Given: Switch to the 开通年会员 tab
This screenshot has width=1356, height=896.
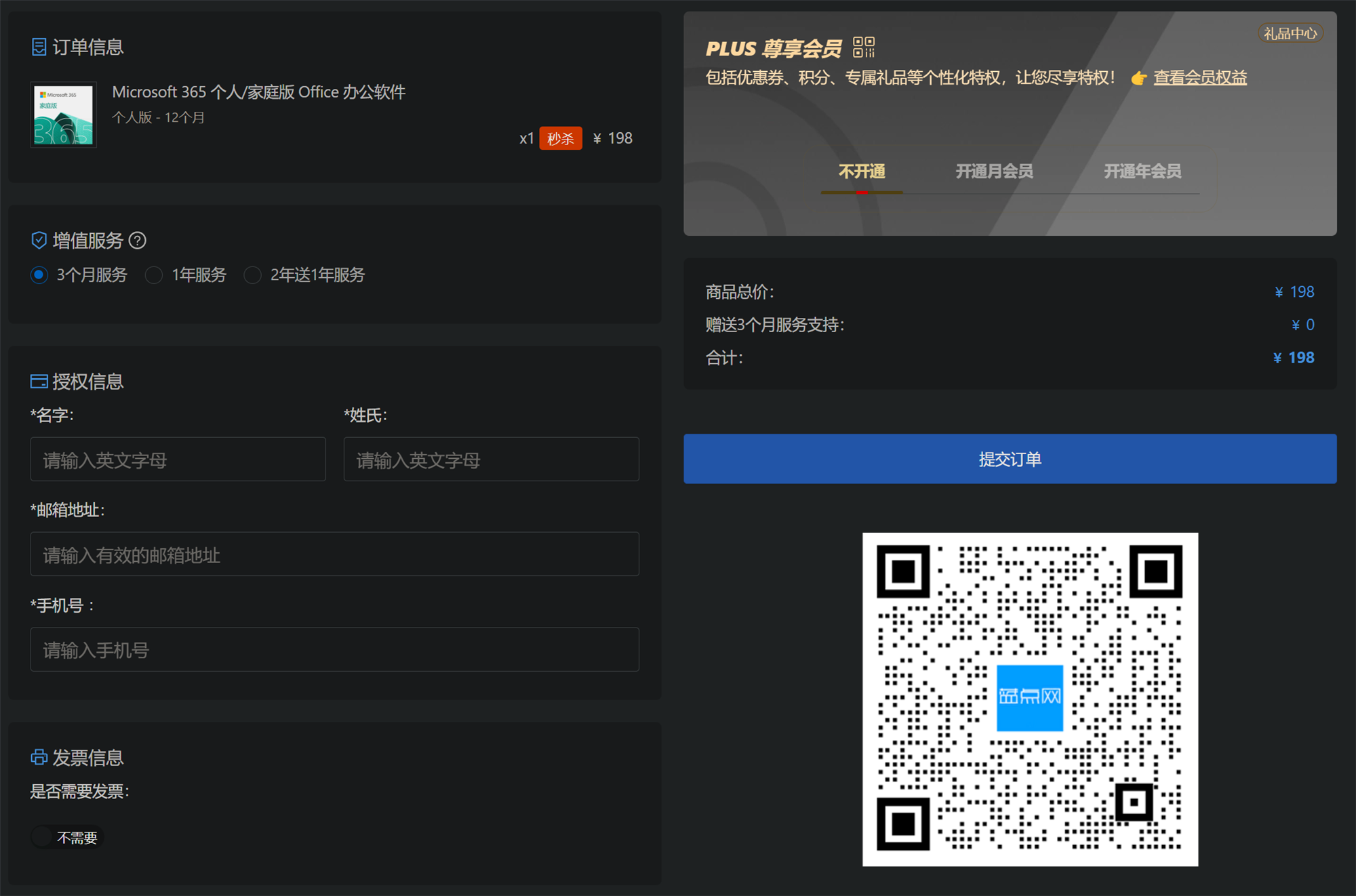Looking at the screenshot, I should click(x=1142, y=171).
